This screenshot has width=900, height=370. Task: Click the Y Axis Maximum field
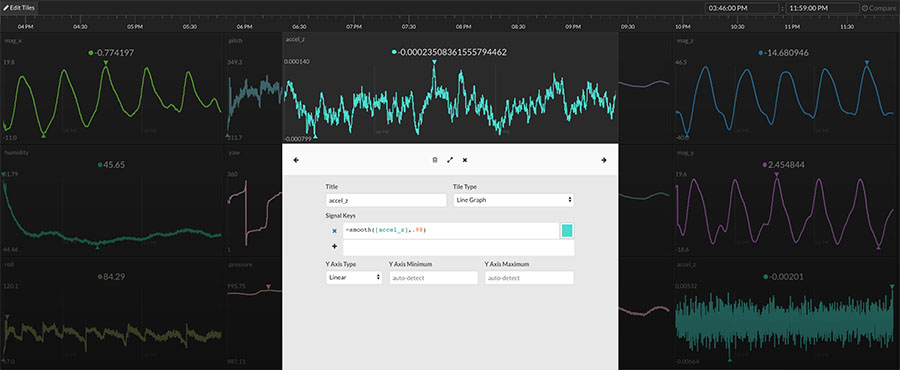click(x=529, y=278)
